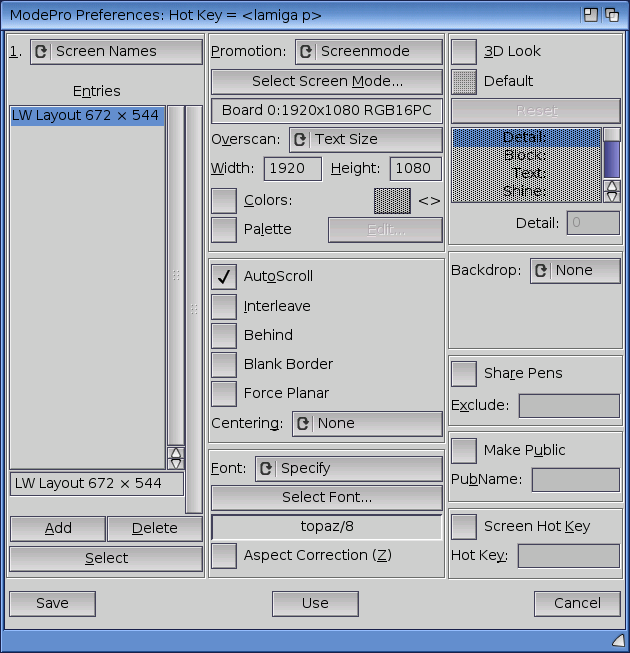This screenshot has width=630, height=653.
Task: Click the Select Screen Mode button
Action: tap(327, 82)
